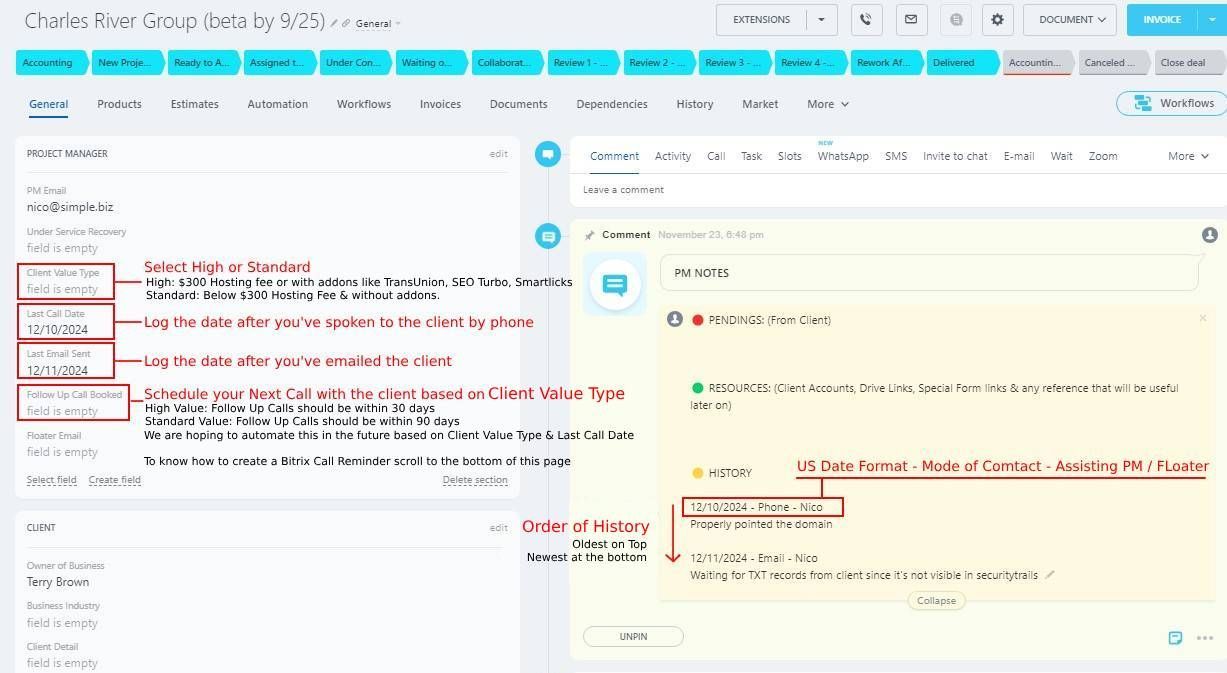
Task: Click the PM NOTES comment bubble
Action: click(x=929, y=272)
